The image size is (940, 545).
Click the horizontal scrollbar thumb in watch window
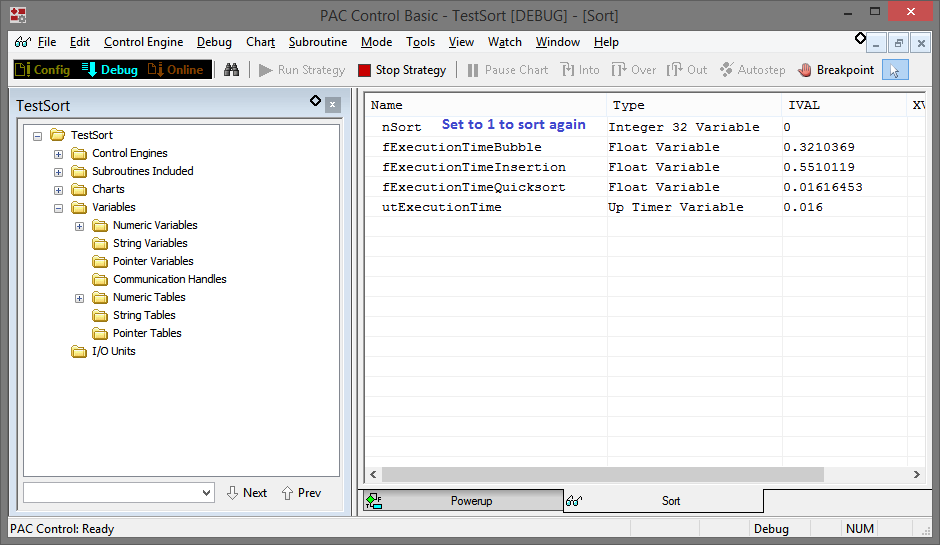[x=602, y=474]
